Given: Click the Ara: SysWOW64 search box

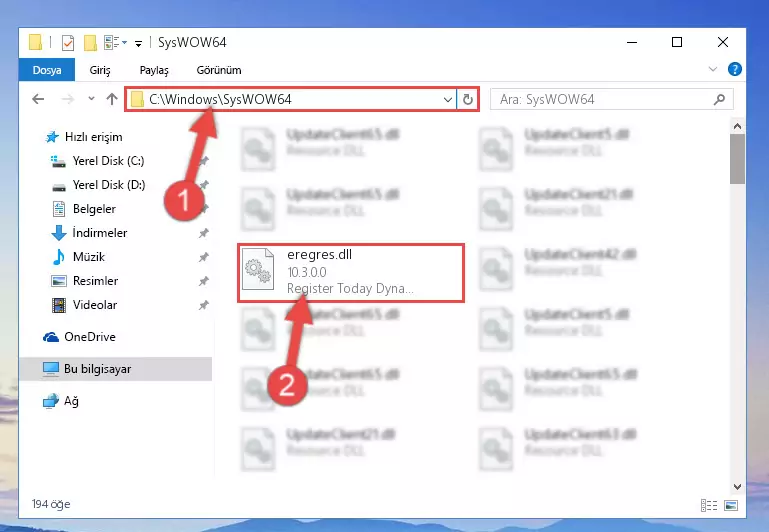Looking at the screenshot, I should pos(612,100).
